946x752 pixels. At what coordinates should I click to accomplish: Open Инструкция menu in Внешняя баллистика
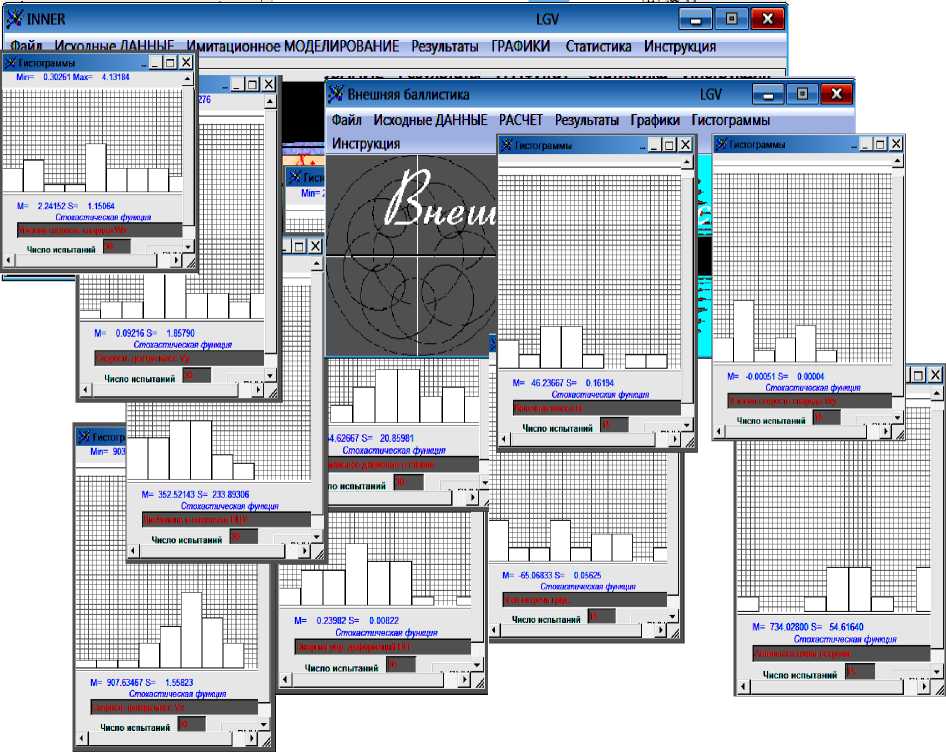tap(366, 144)
